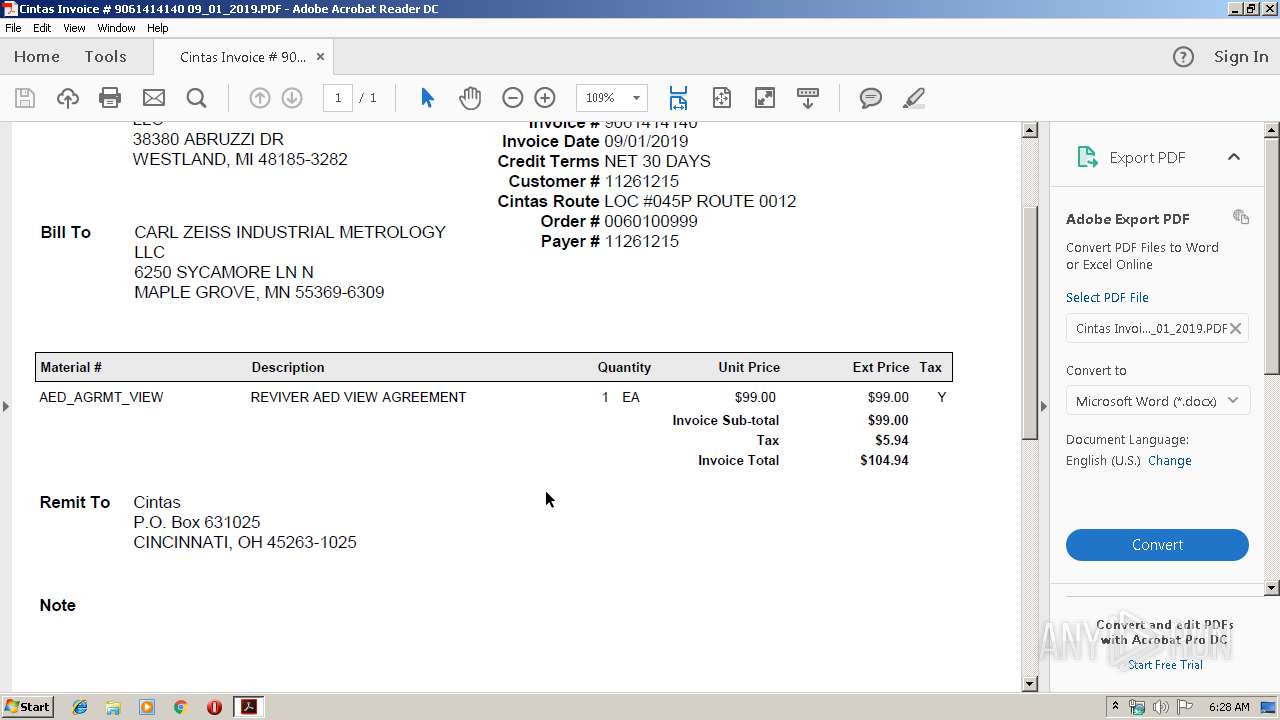Send file by email envelope icon
Viewport: 1280px width, 720px height.
(x=154, y=98)
